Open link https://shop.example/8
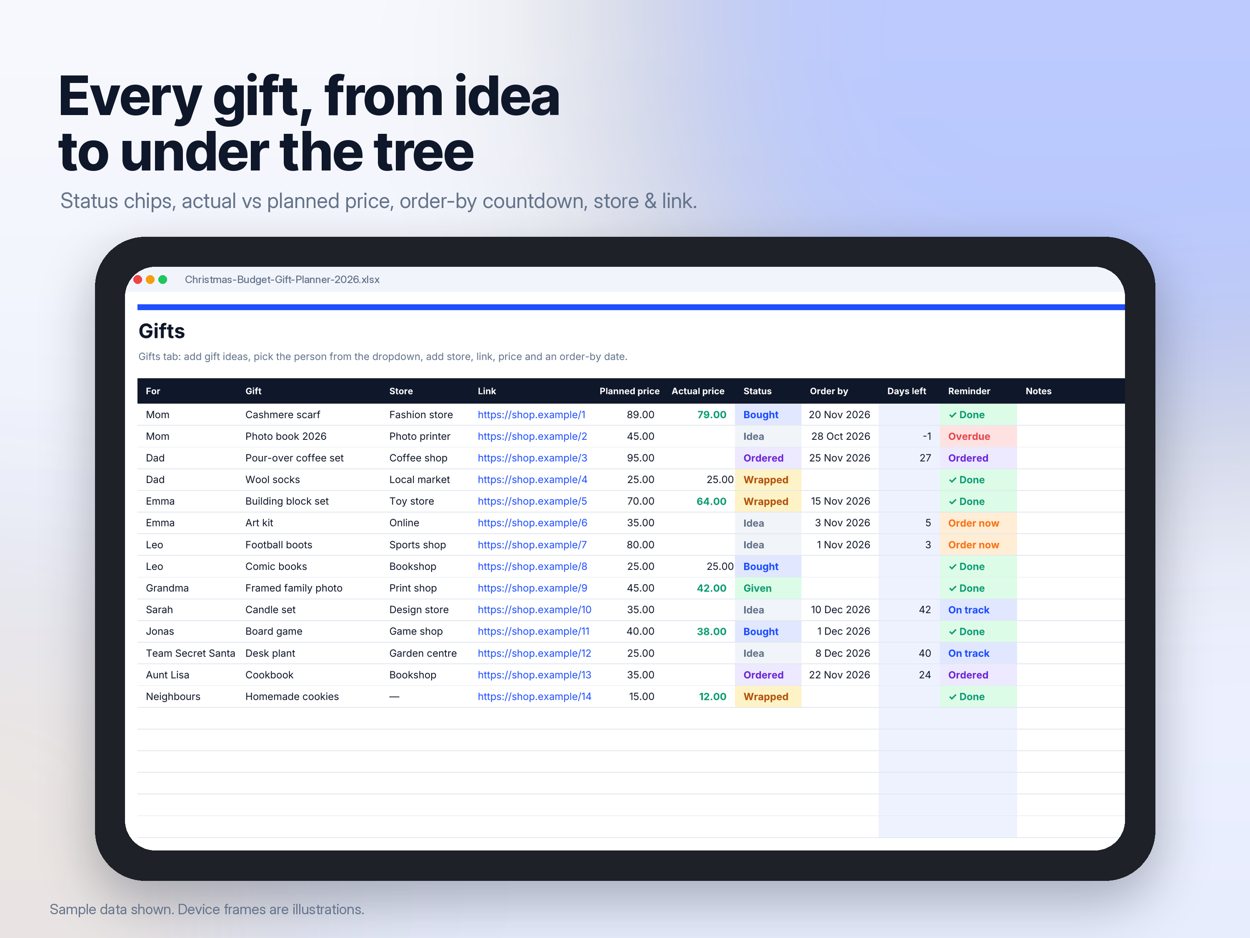The height and width of the screenshot is (938, 1250). point(532,566)
